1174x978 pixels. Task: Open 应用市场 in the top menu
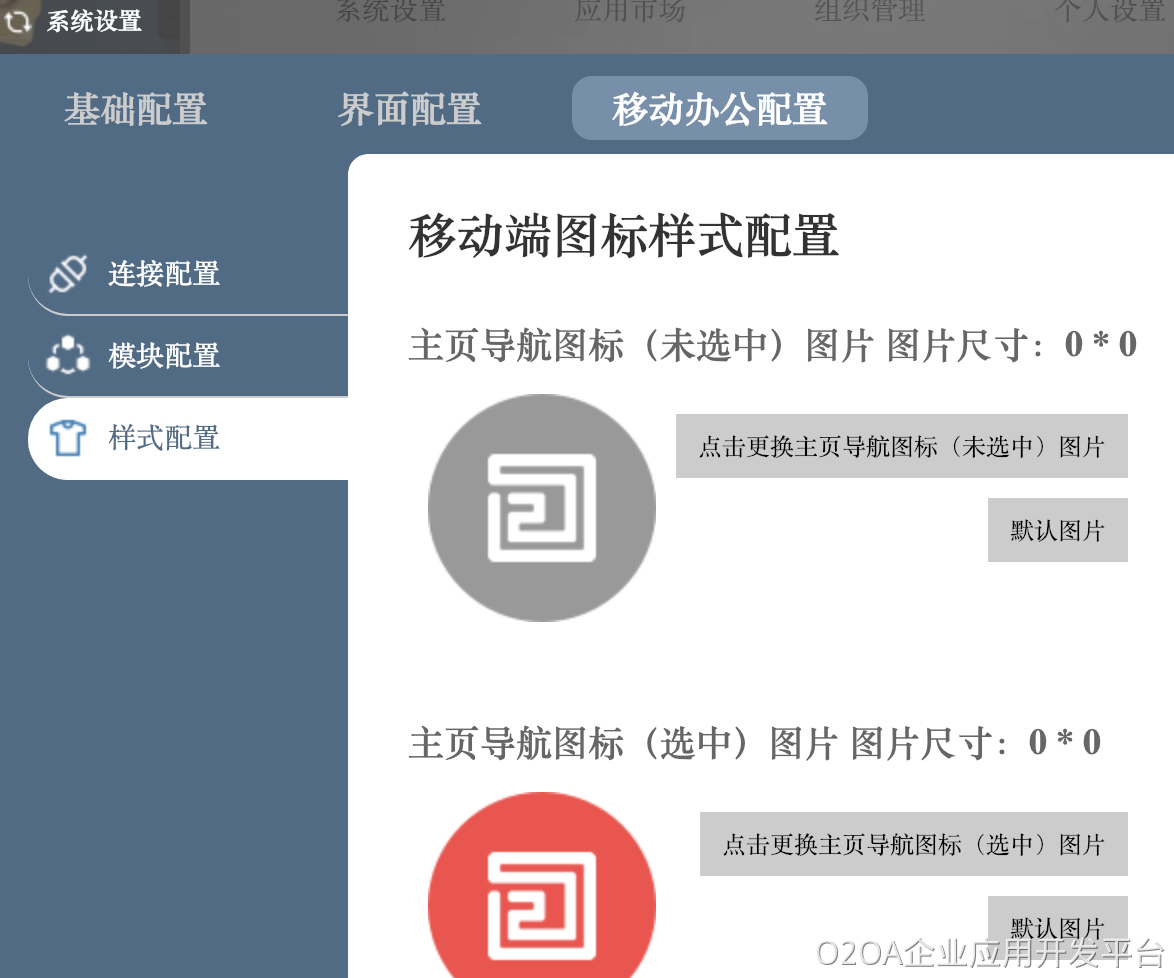[630, 12]
